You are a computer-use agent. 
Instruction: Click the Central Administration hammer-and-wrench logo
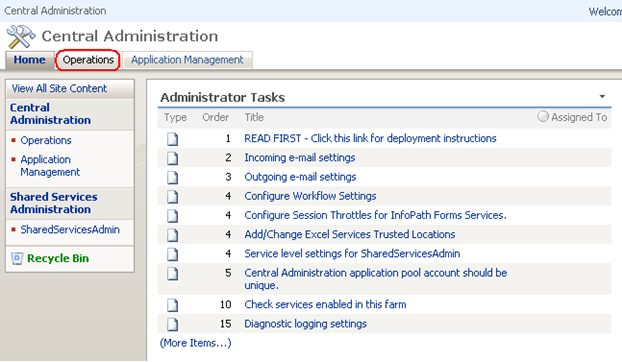click(x=21, y=36)
